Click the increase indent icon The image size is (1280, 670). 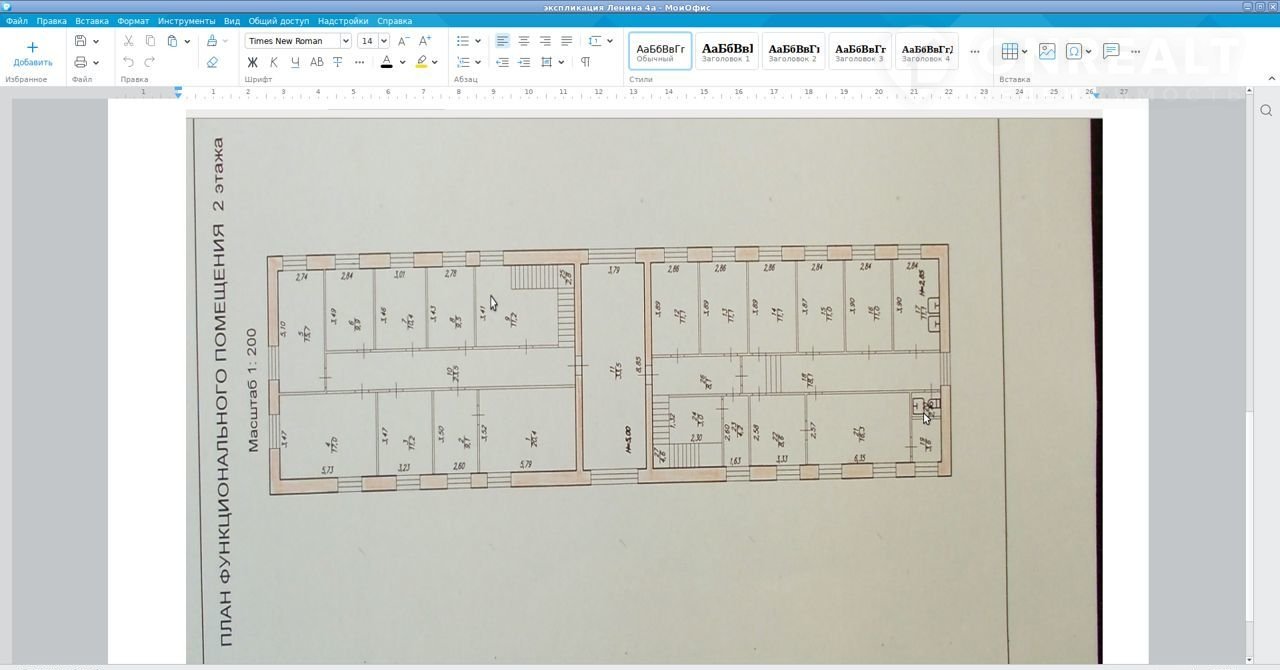click(523, 62)
